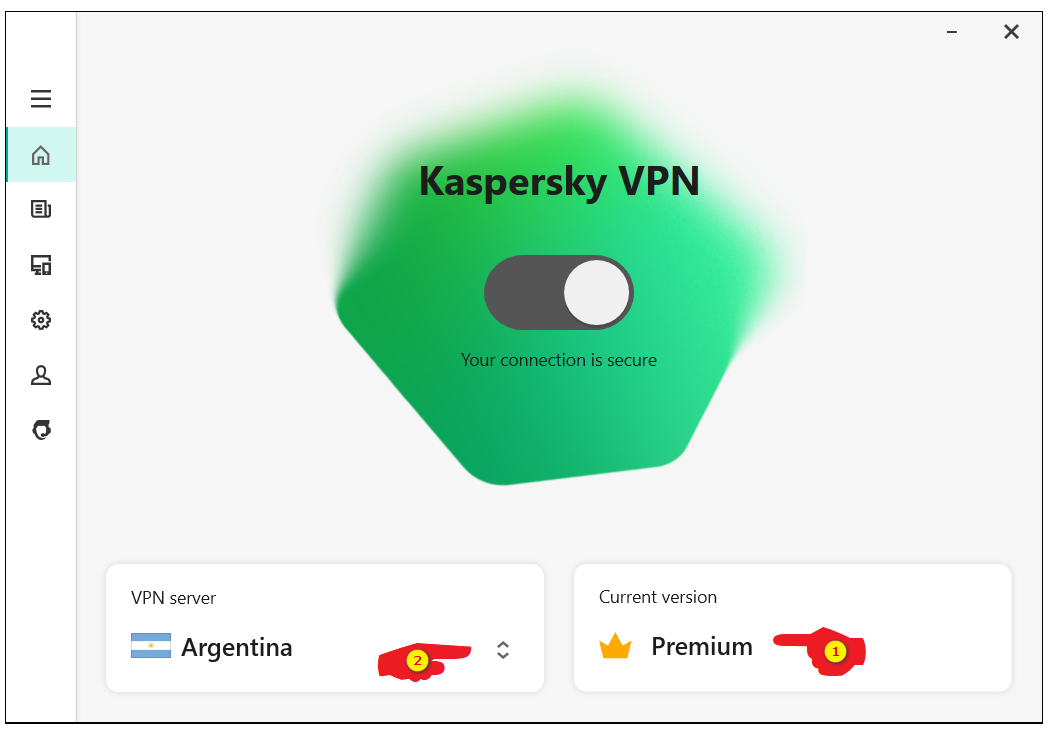Select the Argentina server name
This screenshot has width=1048, height=729.
pyautogui.click(x=237, y=647)
